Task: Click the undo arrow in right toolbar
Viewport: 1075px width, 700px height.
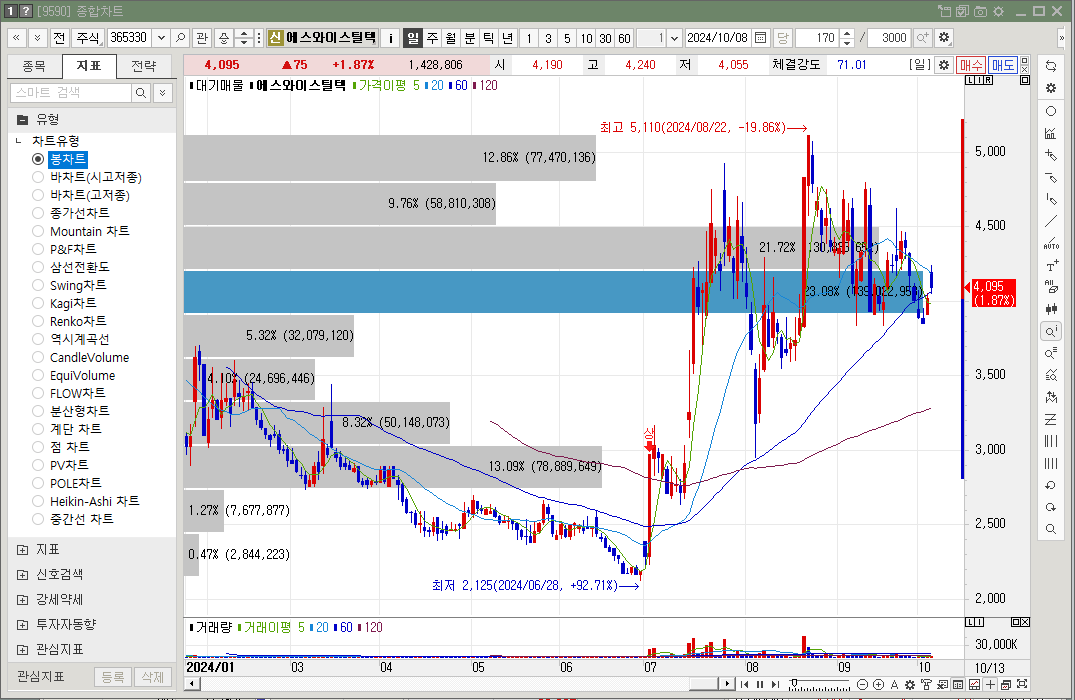Action: (1050, 485)
